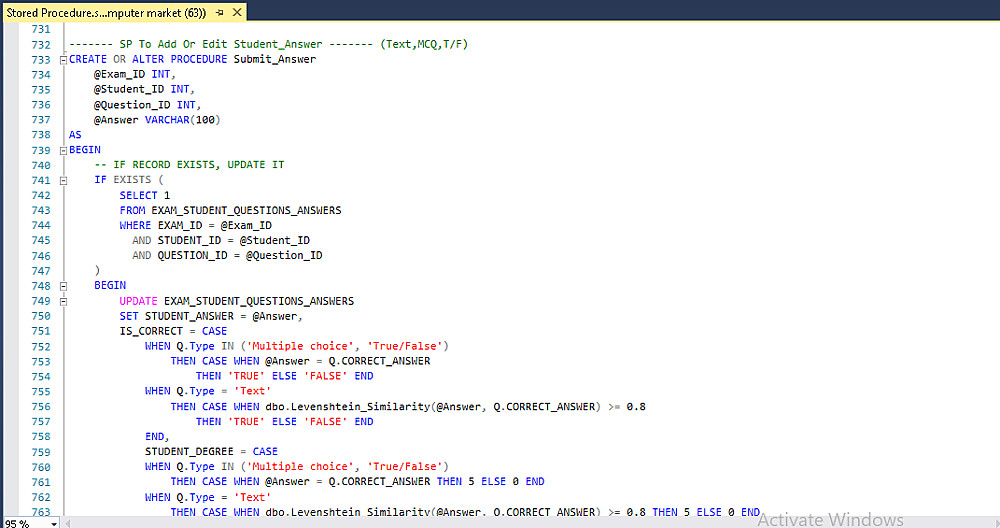Collapse the CREATE OR ALTER PROCEDURE block

click(x=63, y=59)
